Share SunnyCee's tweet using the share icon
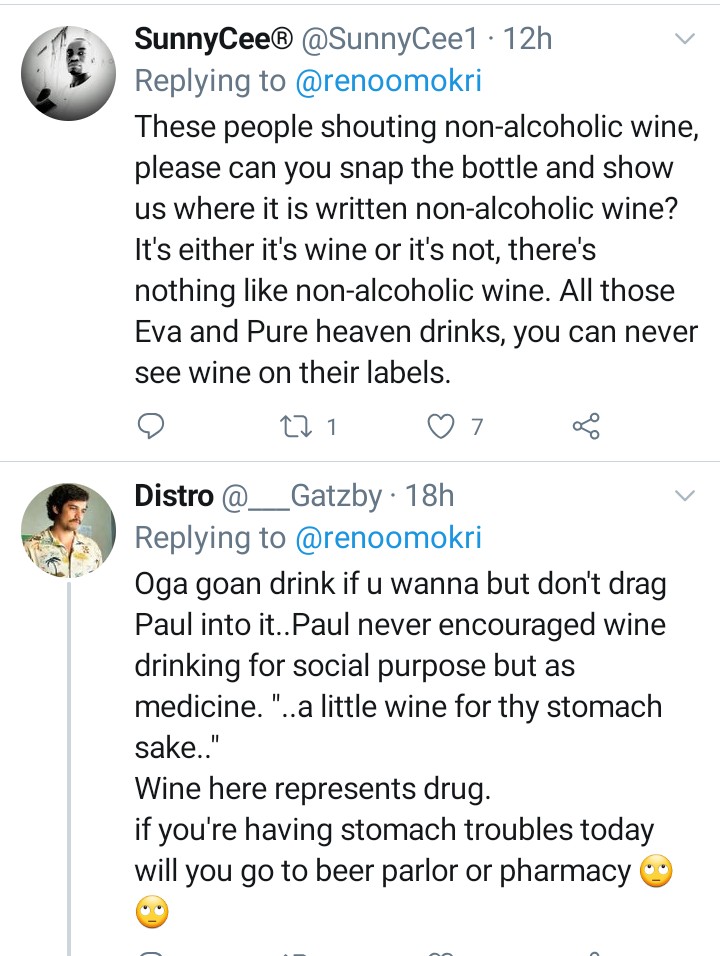The height and width of the screenshot is (956, 720). click(586, 427)
